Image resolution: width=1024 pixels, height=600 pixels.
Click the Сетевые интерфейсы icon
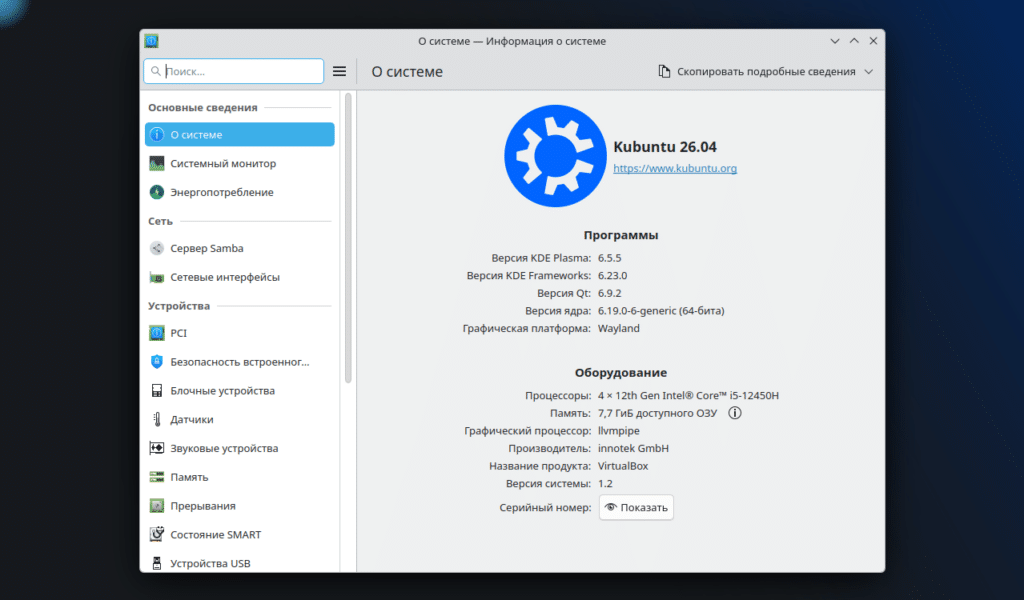(x=157, y=277)
